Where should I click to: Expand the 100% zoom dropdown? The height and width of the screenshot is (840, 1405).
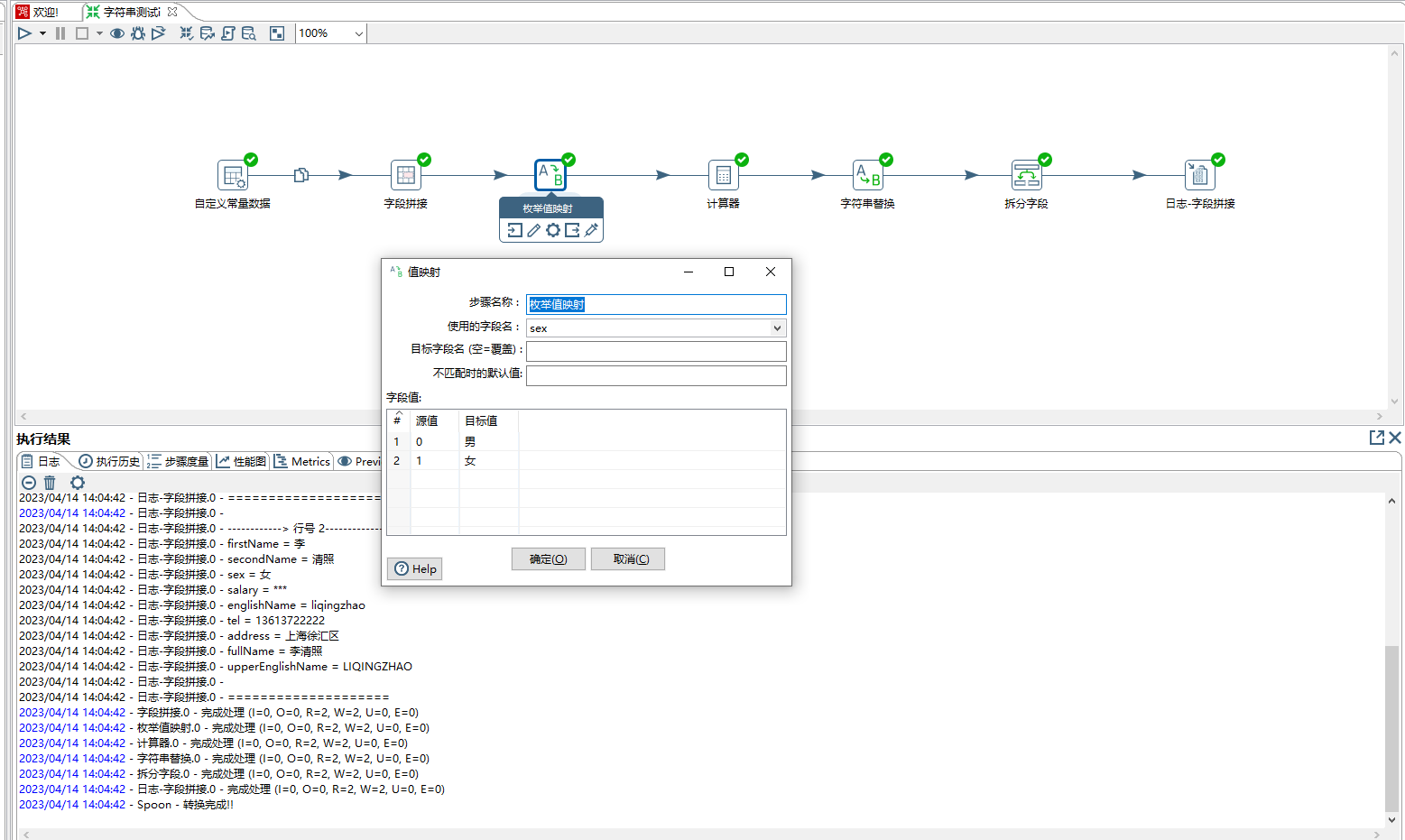[x=358, y=33]
